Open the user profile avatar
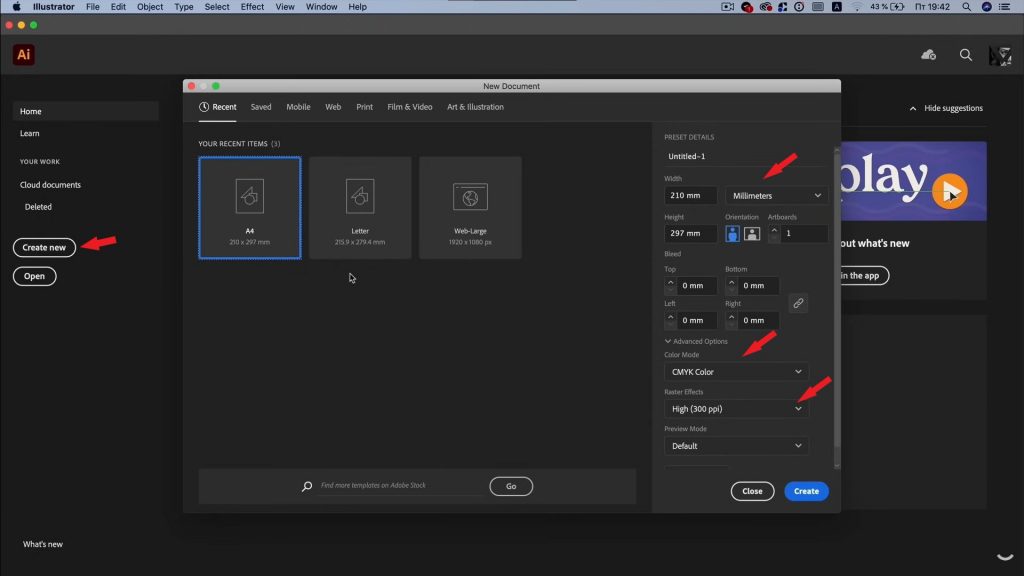 (1000, 56)
